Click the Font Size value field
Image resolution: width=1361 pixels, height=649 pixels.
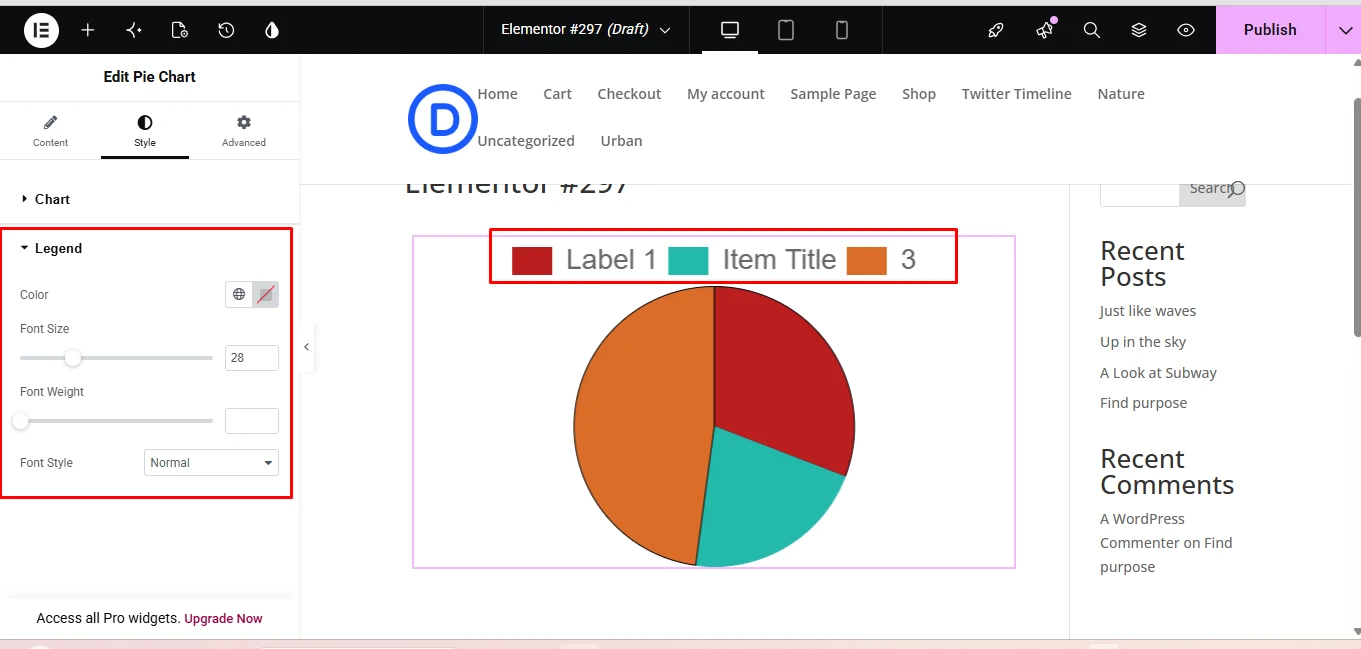tap(252, 357)
